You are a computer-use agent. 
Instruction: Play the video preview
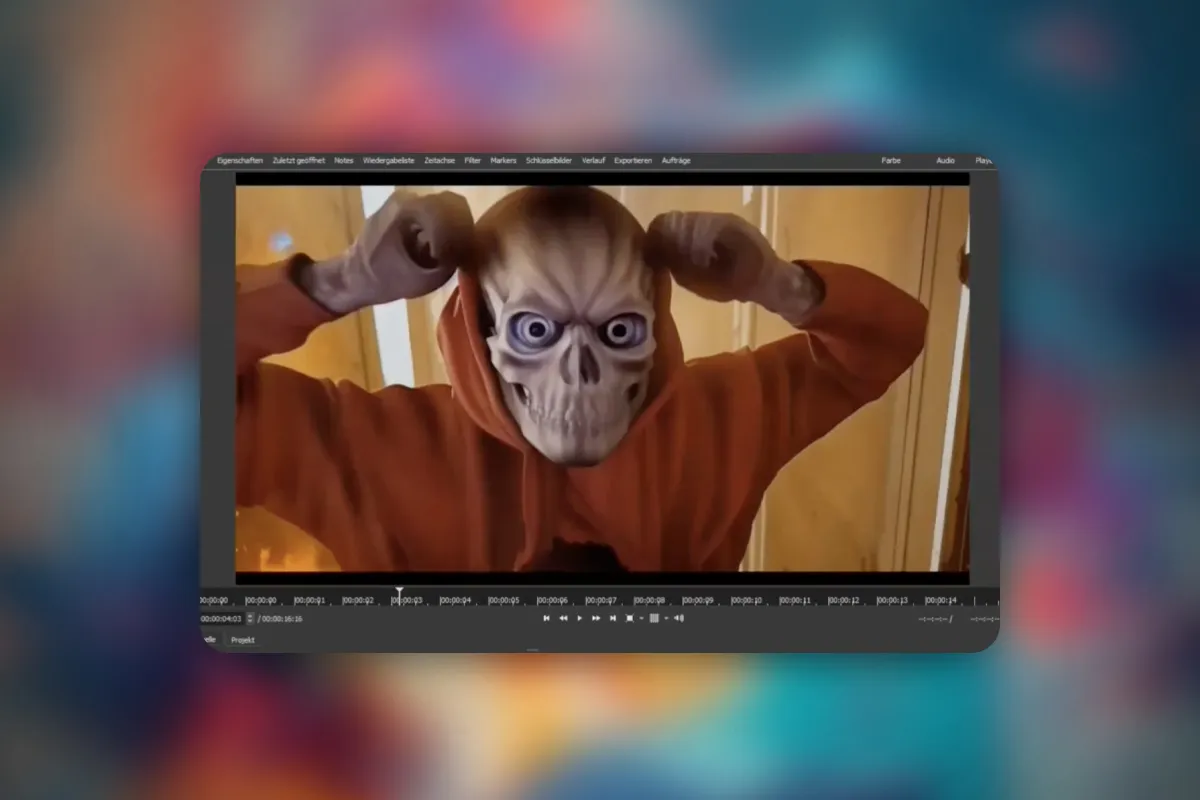click(580, 618)
